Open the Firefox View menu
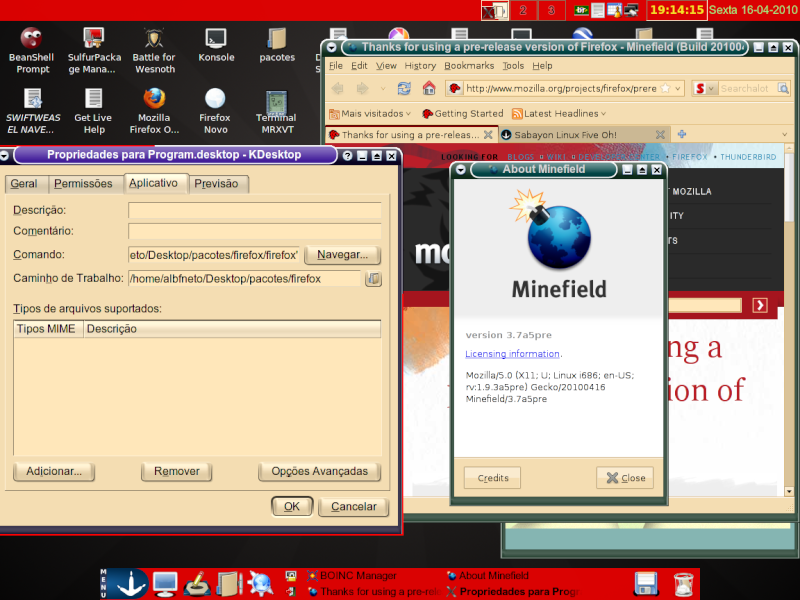 386,65
